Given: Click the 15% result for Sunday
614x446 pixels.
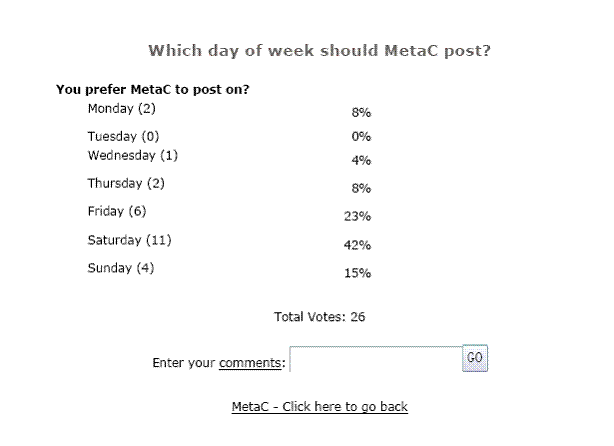Looking at the screenshot, I should click(358, 273).
